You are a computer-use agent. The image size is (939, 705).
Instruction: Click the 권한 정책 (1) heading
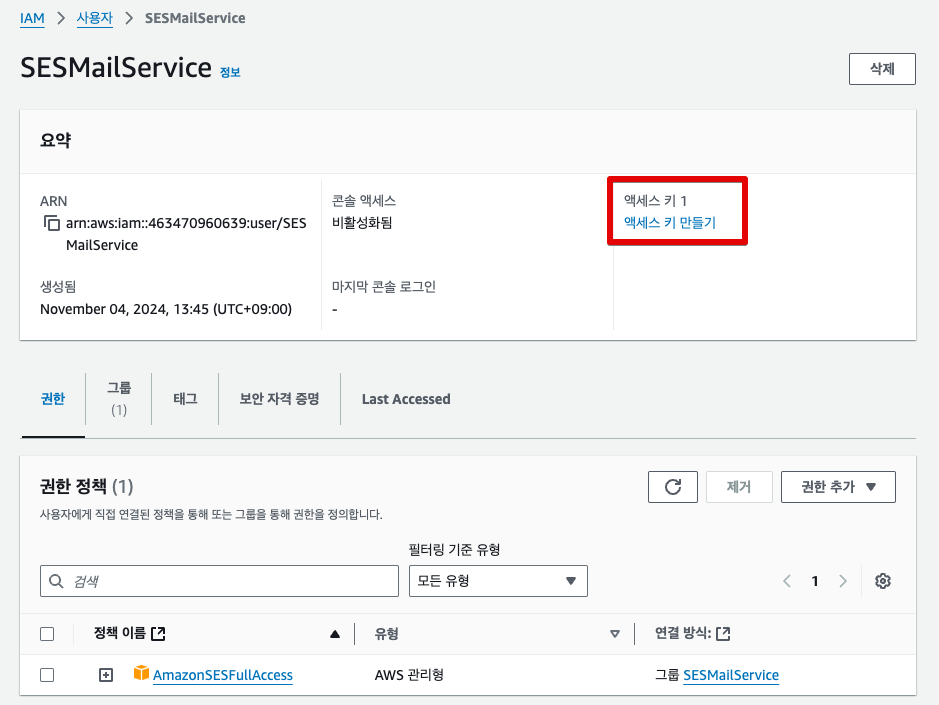pyautogui.click(x=86, y=486)
